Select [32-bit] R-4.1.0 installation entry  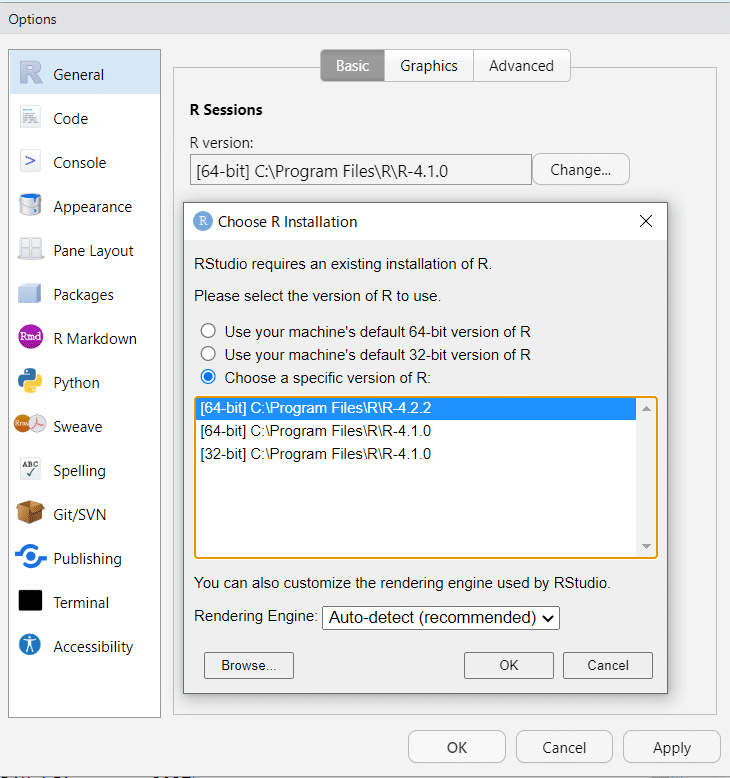pyautogui.click(x=416, y=454)
